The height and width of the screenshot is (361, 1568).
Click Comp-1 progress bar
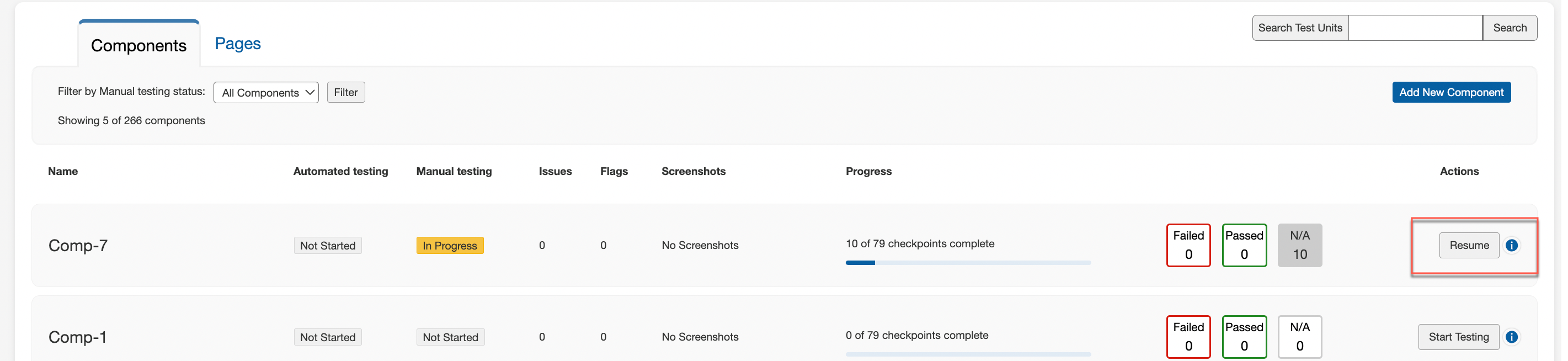(968, 354)
